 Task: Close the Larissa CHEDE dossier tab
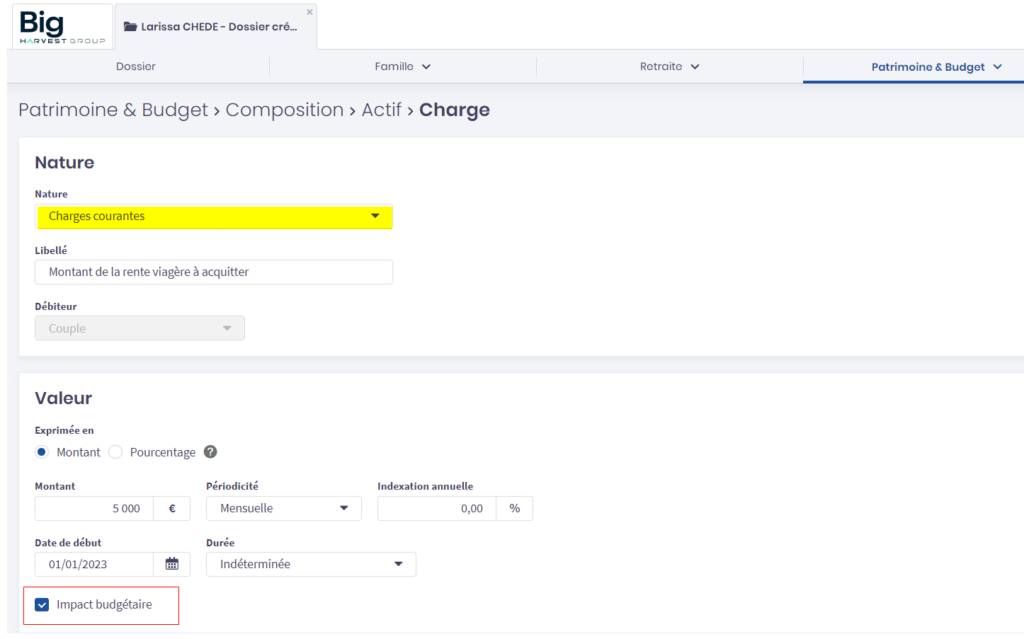click(x=309, y=12)
